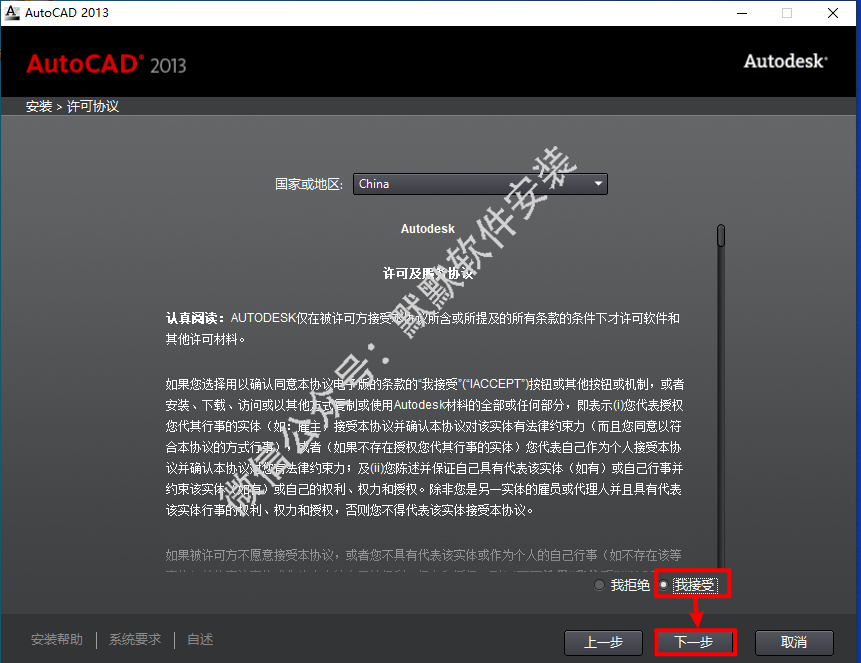Click the Autodesk logo in header

click(x=785, y=61)
